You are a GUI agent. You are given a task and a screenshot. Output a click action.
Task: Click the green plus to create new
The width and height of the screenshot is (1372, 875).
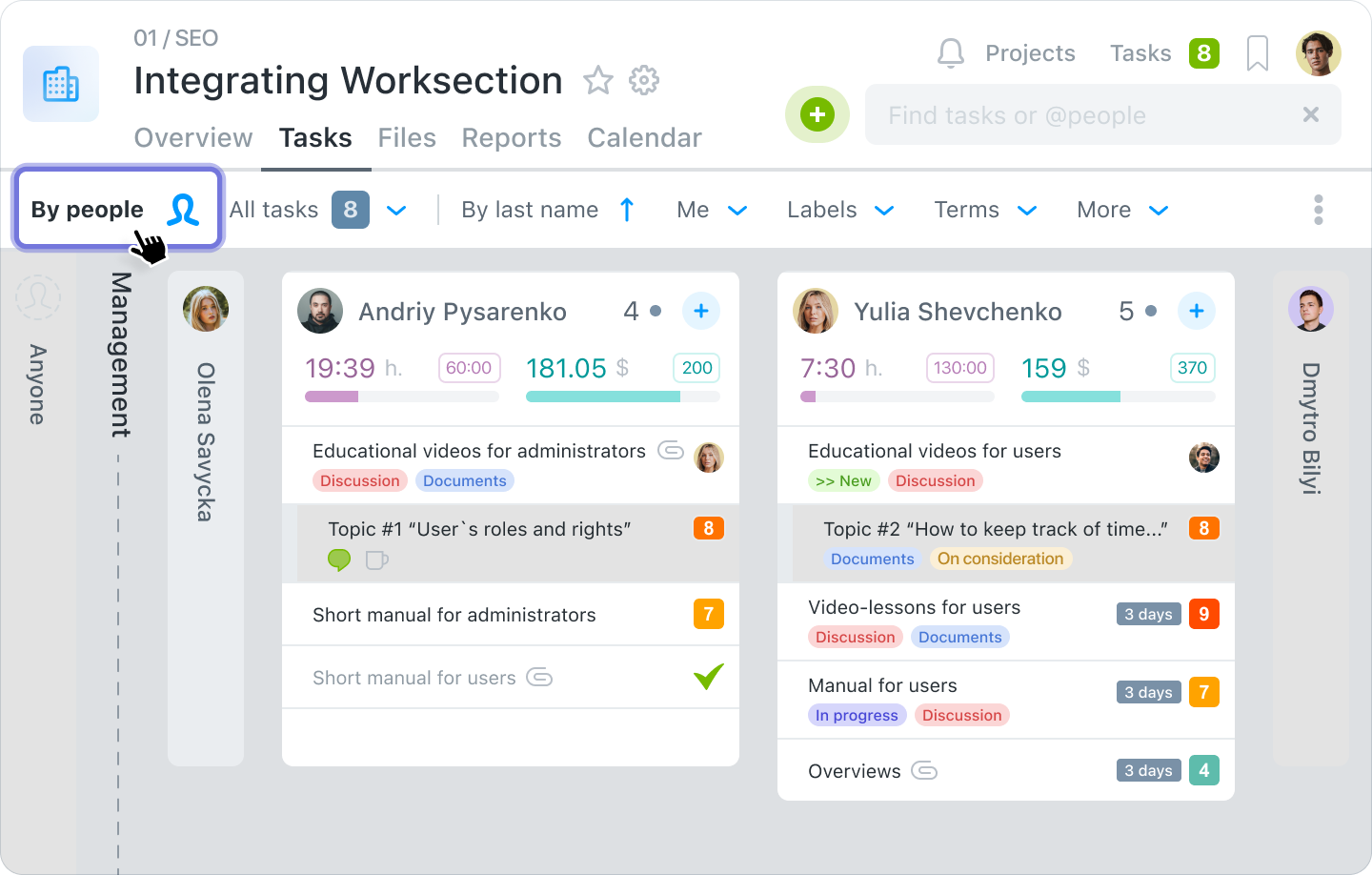(x=817, y=114)
